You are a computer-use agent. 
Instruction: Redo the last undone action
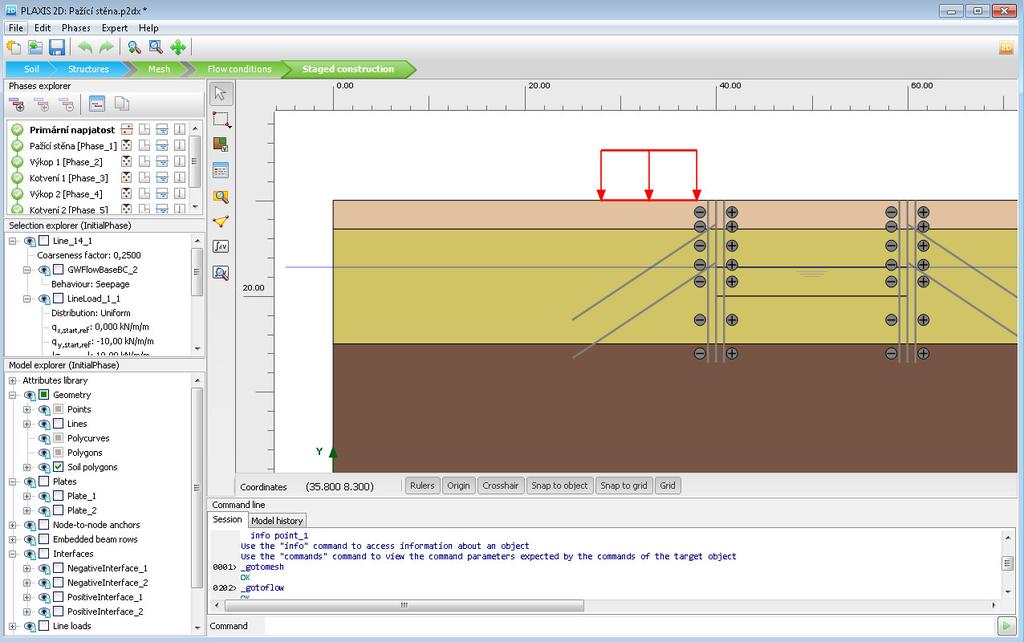[x=106, y=47]
